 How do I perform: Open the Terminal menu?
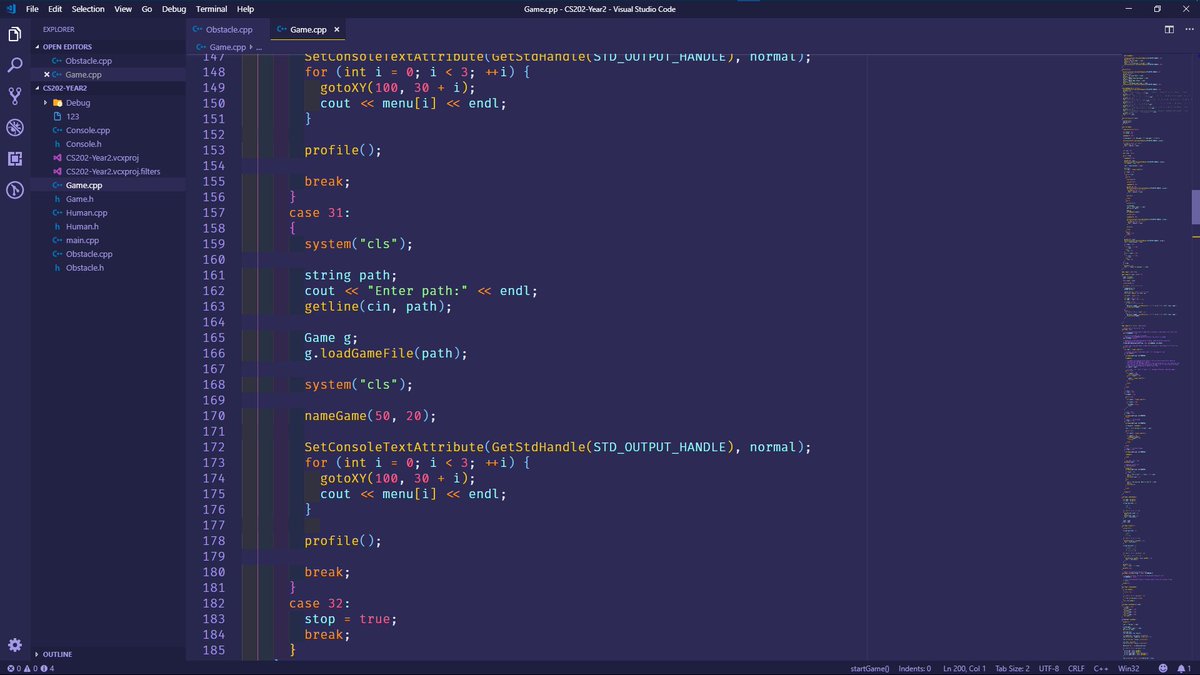(211, 9)
